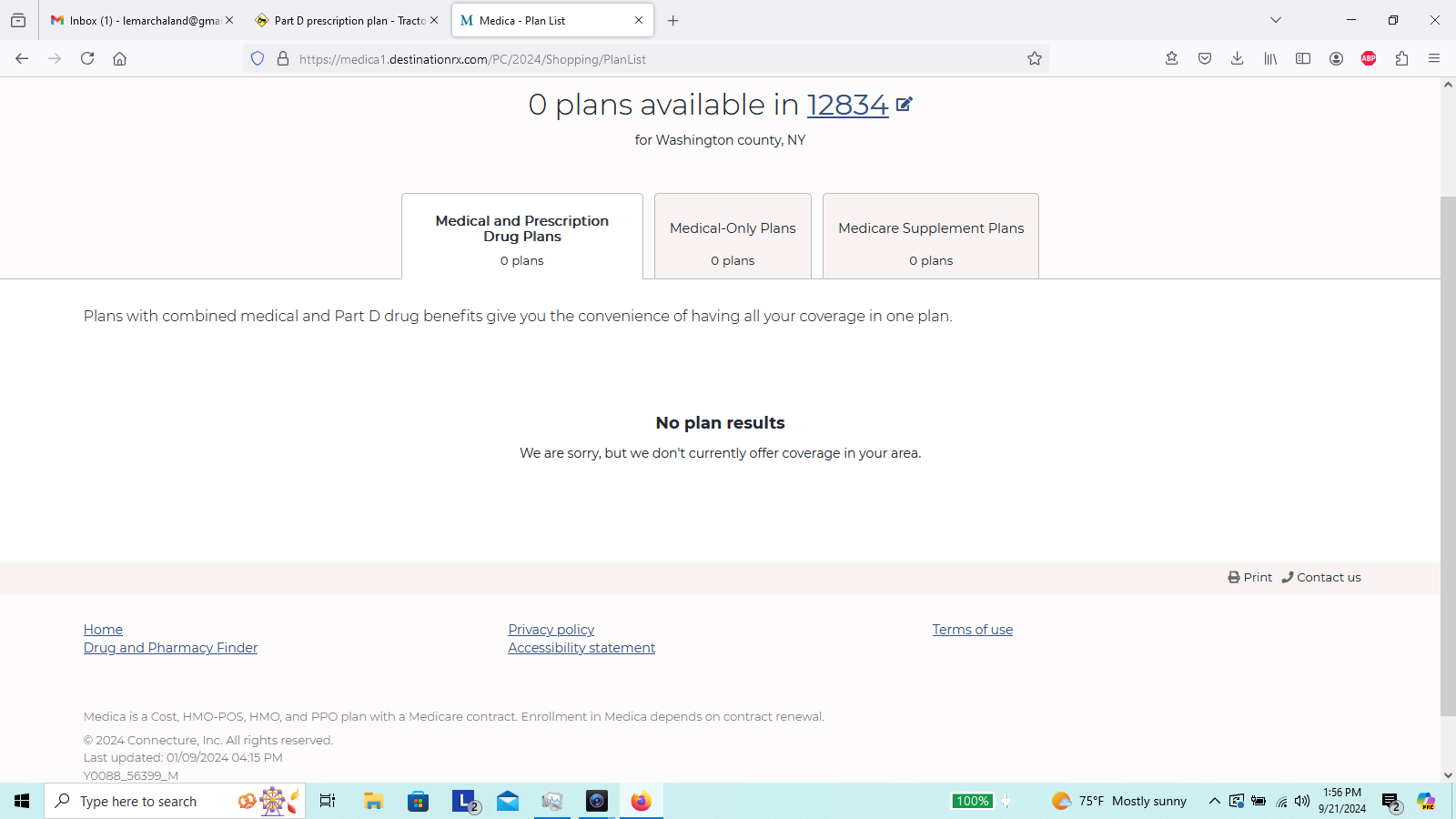This screenshot has width=1456, height=819.
Task: Open the Firefox downloads panel
Action: (x=1238, y=59)
